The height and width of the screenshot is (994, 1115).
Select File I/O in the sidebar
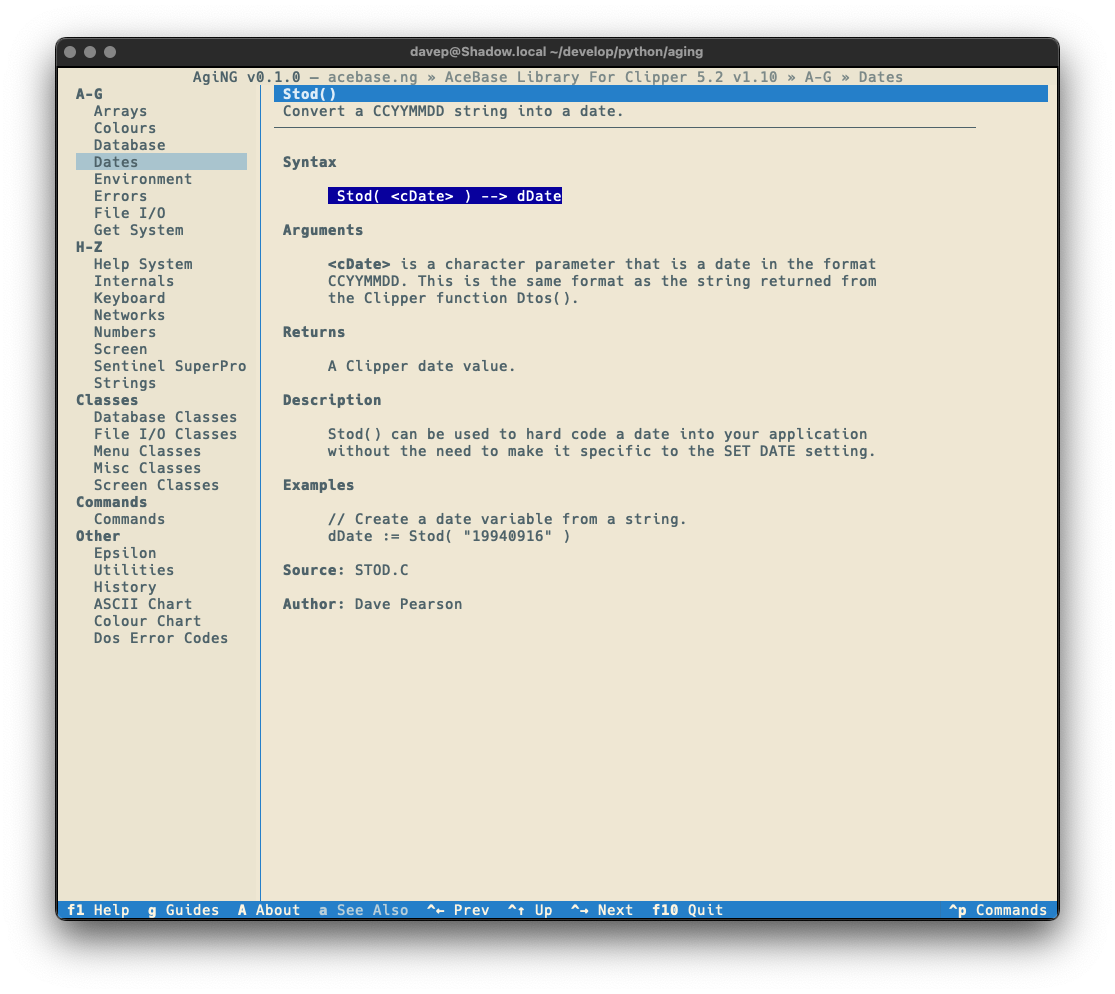point(129,213)
